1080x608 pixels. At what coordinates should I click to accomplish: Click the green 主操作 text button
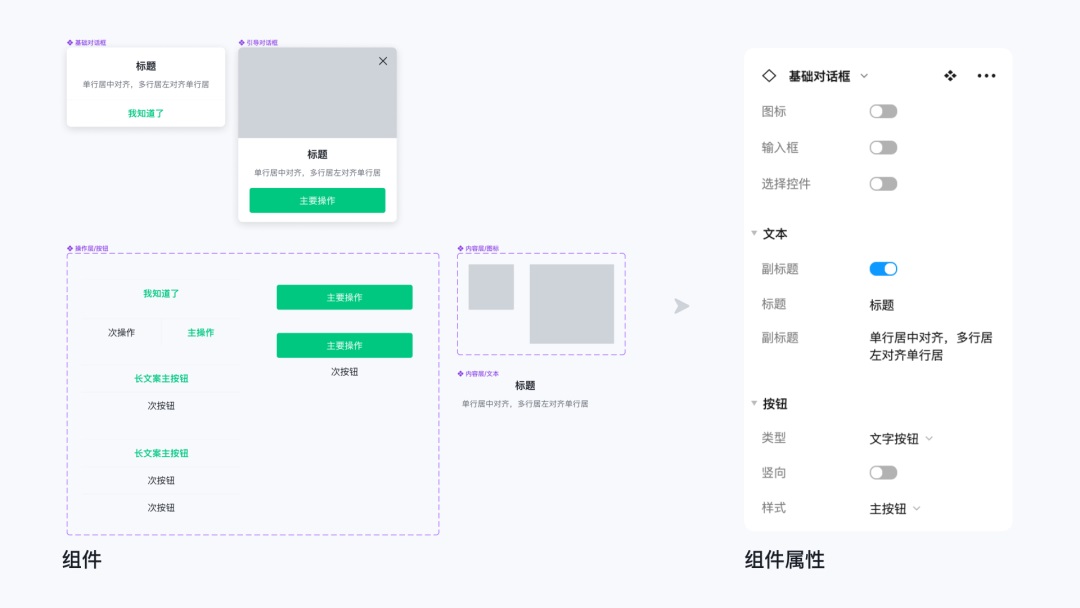pyautogui.click(x=201, y=333)
